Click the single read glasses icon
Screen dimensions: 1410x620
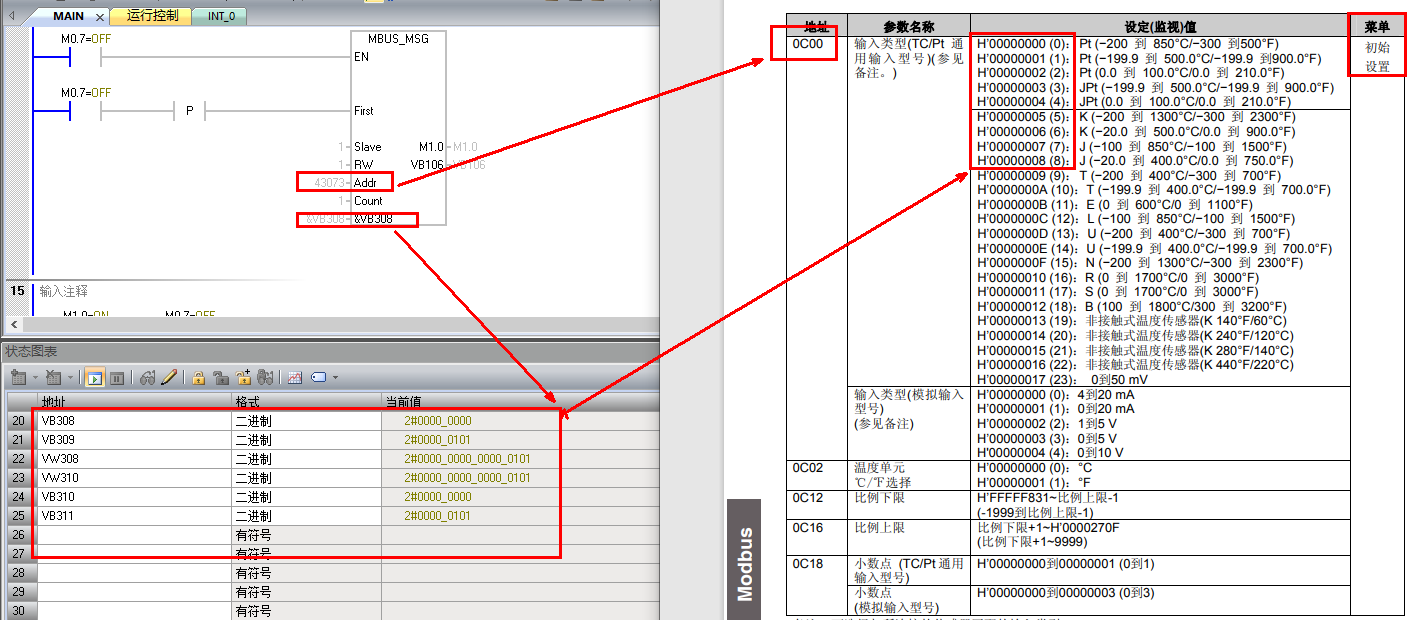[148, 378]
